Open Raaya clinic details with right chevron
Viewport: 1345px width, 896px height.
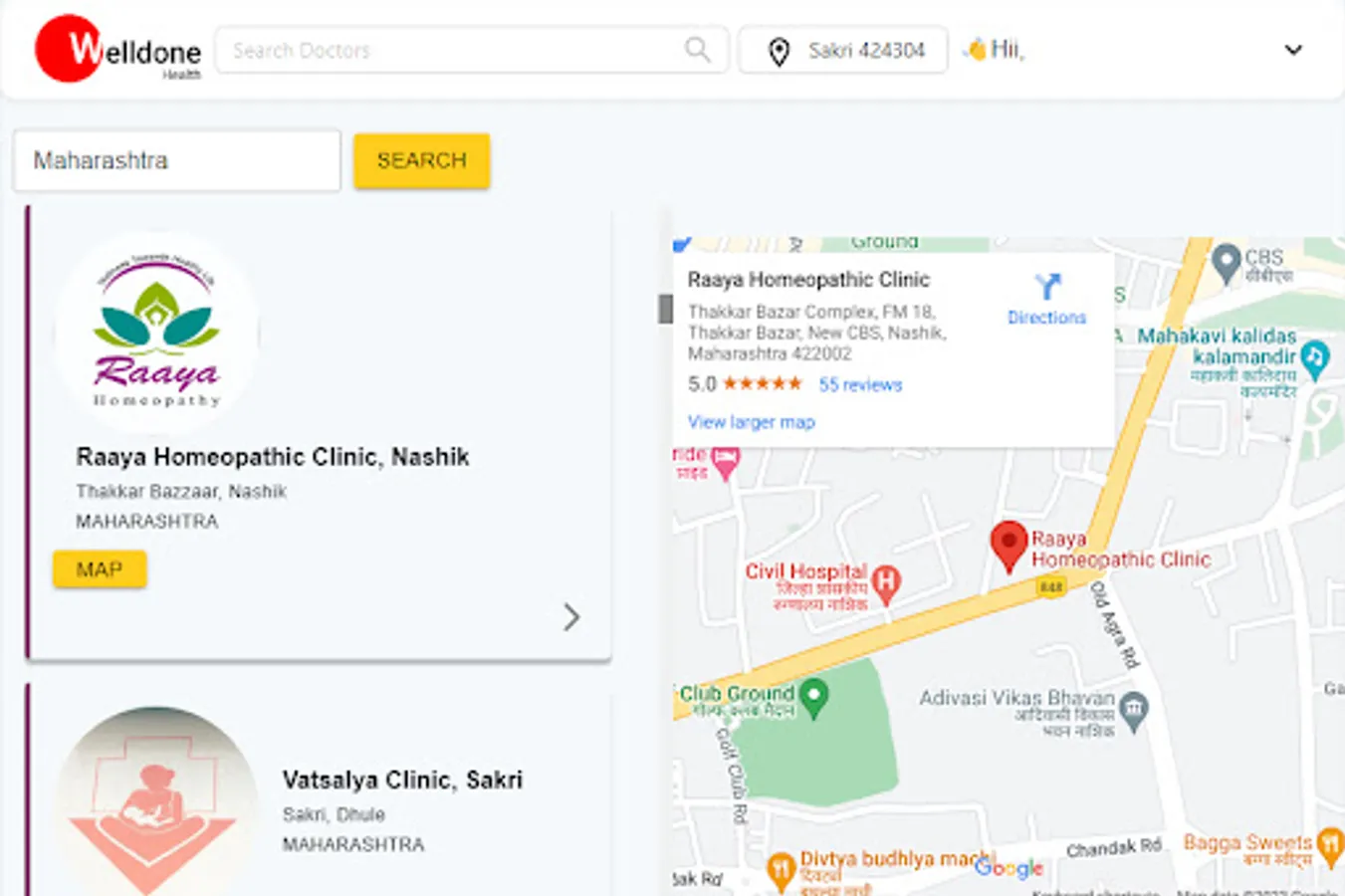(571, 617)
